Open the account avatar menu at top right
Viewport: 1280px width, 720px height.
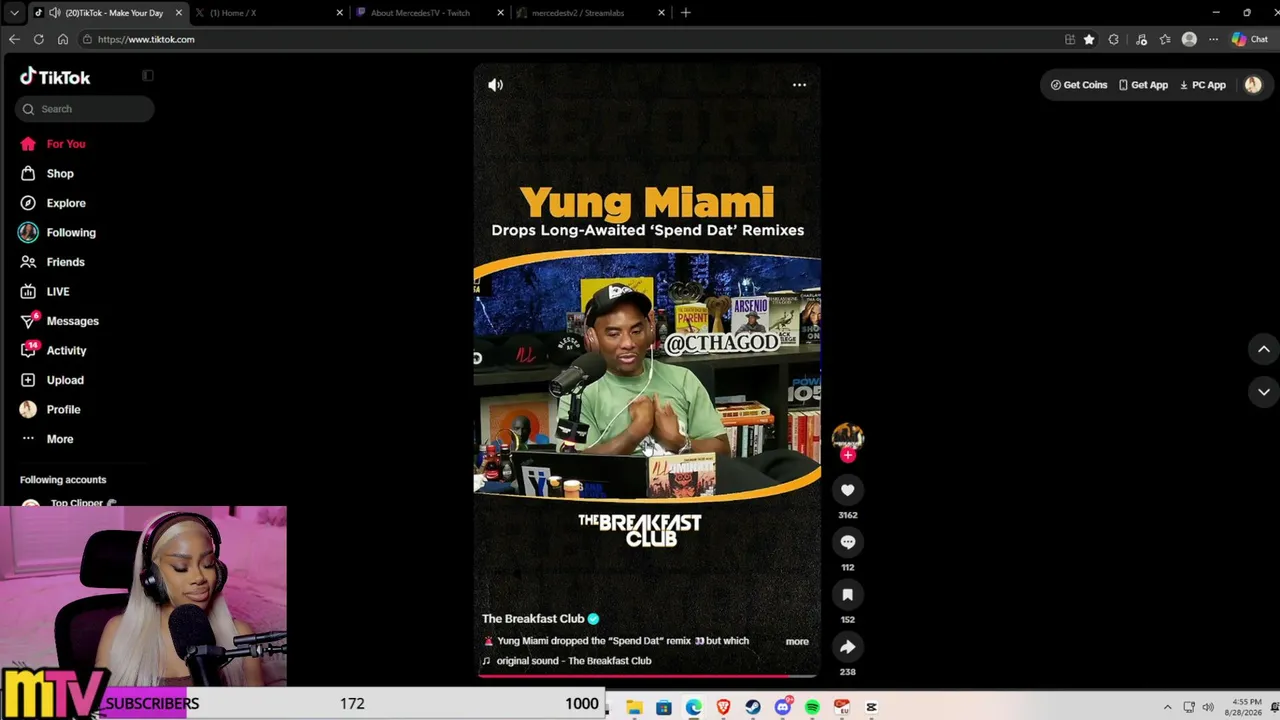pos(1253,85)
